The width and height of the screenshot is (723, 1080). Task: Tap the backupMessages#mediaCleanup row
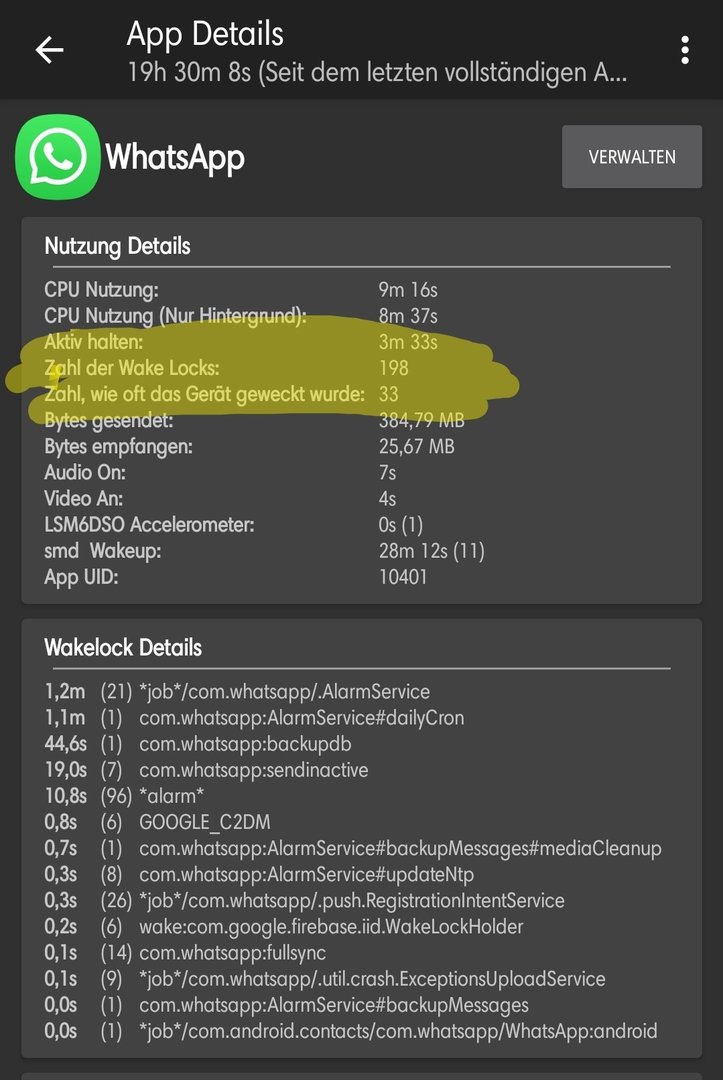click(x=353, y=849)
